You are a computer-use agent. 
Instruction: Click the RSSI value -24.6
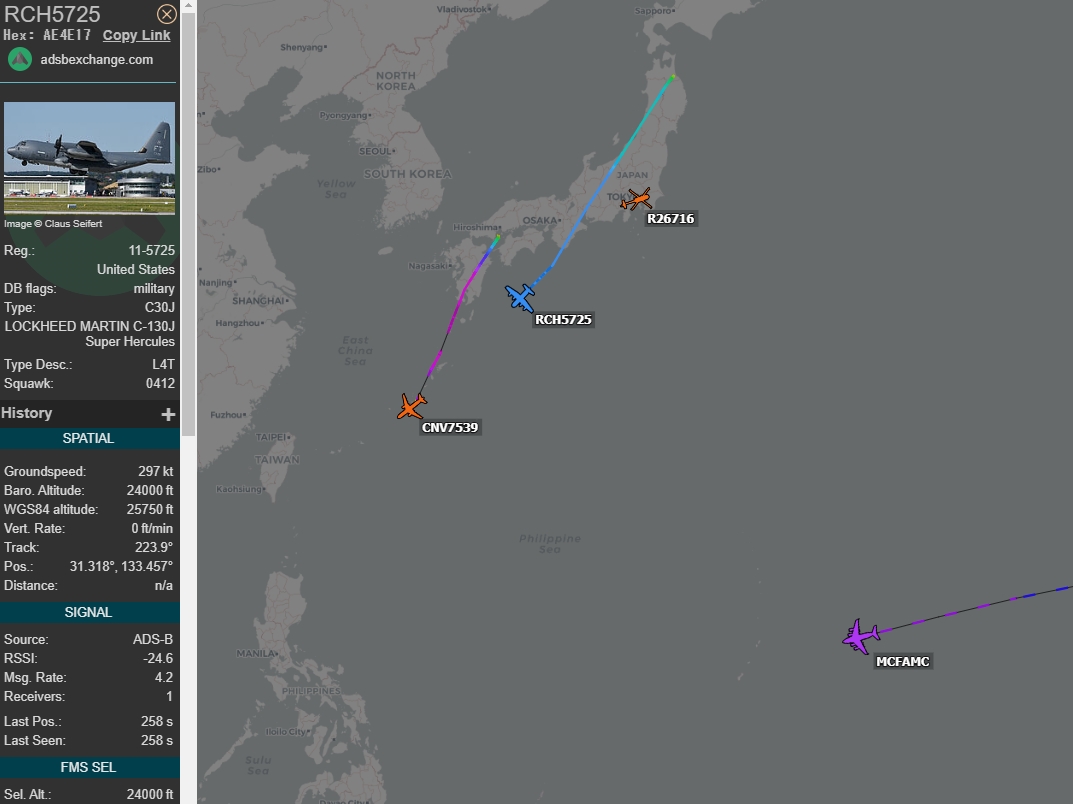(158, 659)
